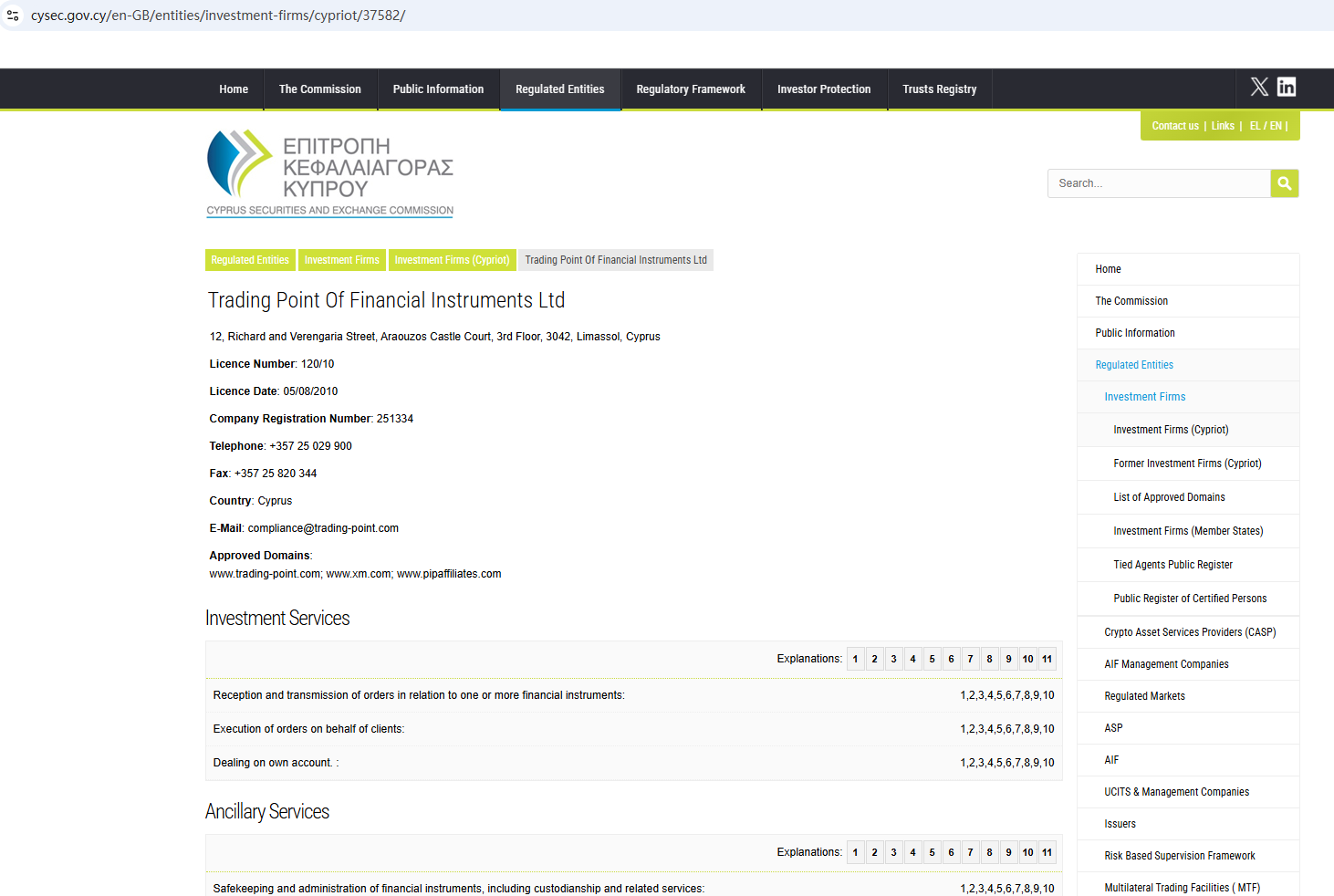
Task: Open Public Information top navigation menu
Action: click(x=439, y=89)
